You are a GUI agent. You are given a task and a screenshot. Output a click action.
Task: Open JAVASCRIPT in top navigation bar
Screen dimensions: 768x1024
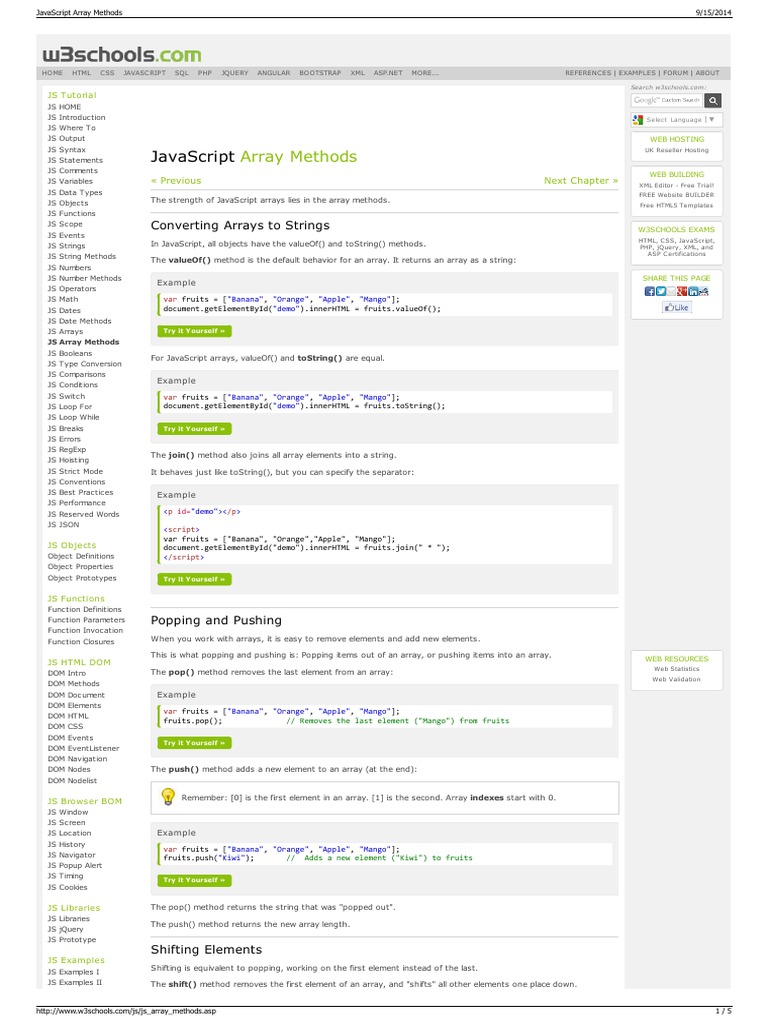coord(144,73)
